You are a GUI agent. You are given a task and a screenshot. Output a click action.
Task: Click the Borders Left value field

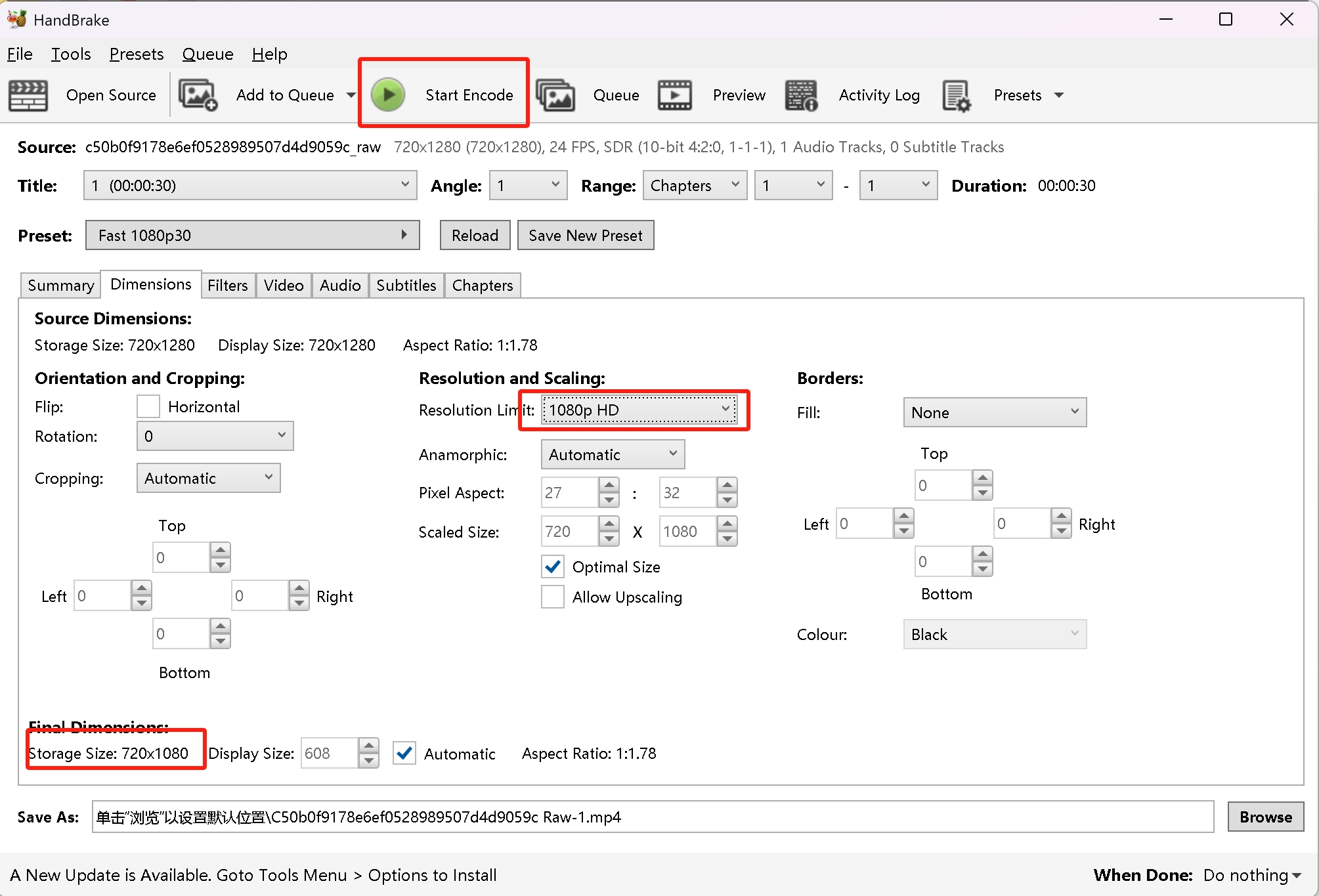(865, 524)
